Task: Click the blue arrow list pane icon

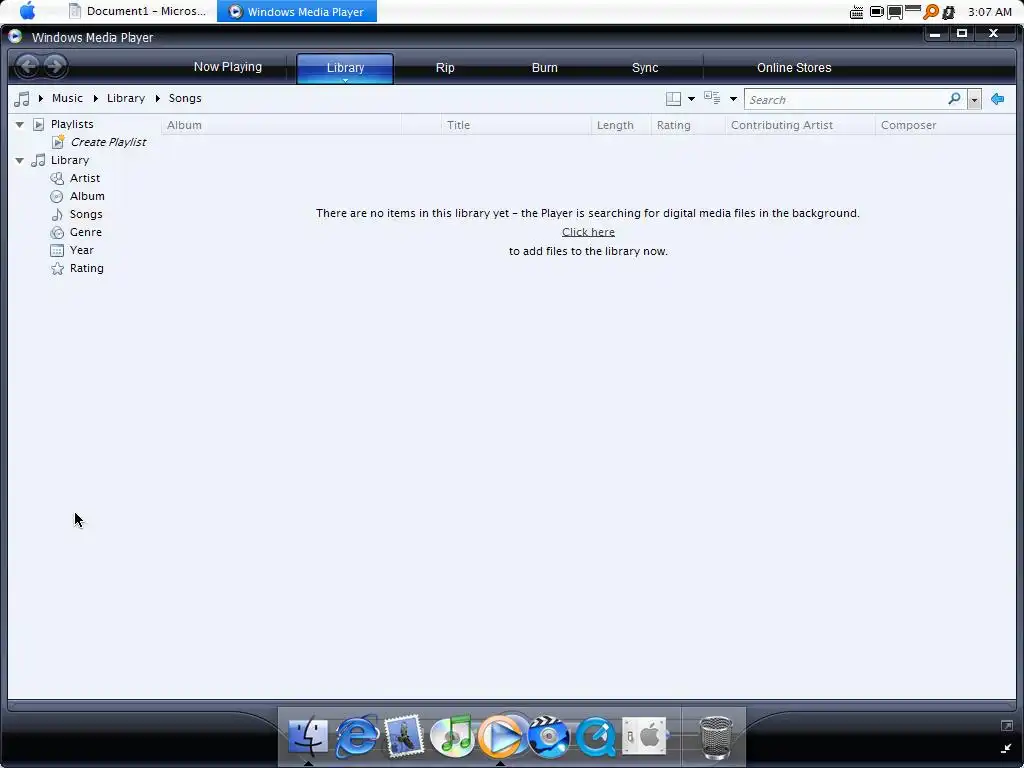Action: pos(997,99)
